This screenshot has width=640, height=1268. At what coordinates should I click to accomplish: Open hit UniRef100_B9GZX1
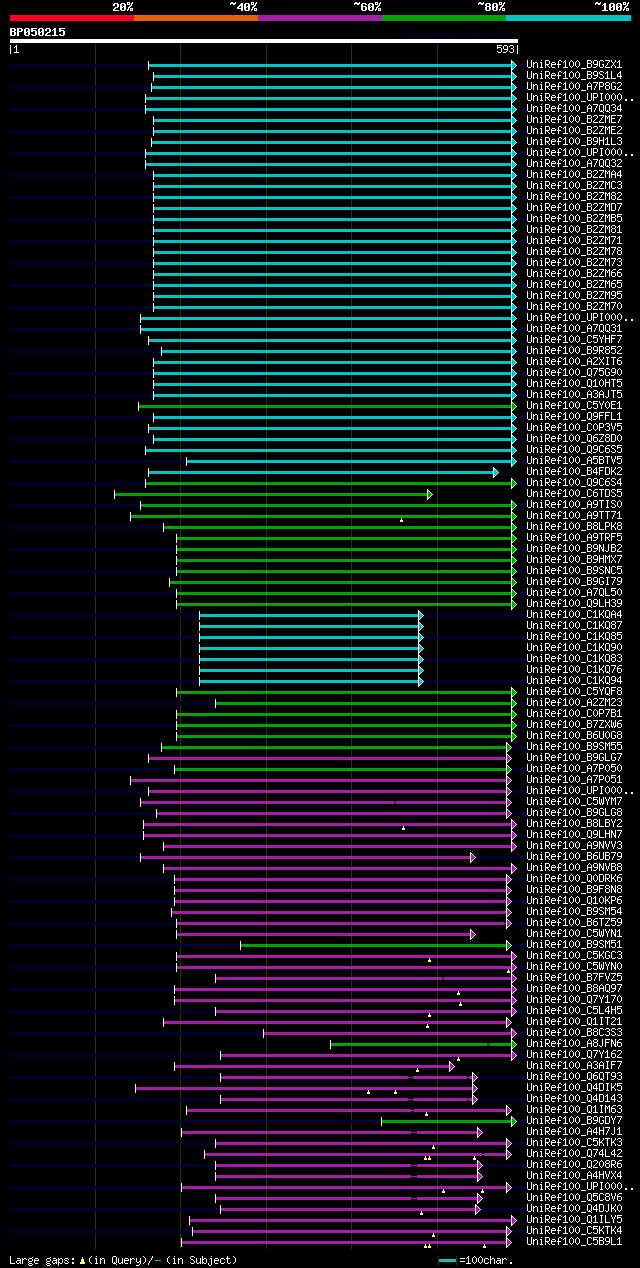click(x=575, y=65)
